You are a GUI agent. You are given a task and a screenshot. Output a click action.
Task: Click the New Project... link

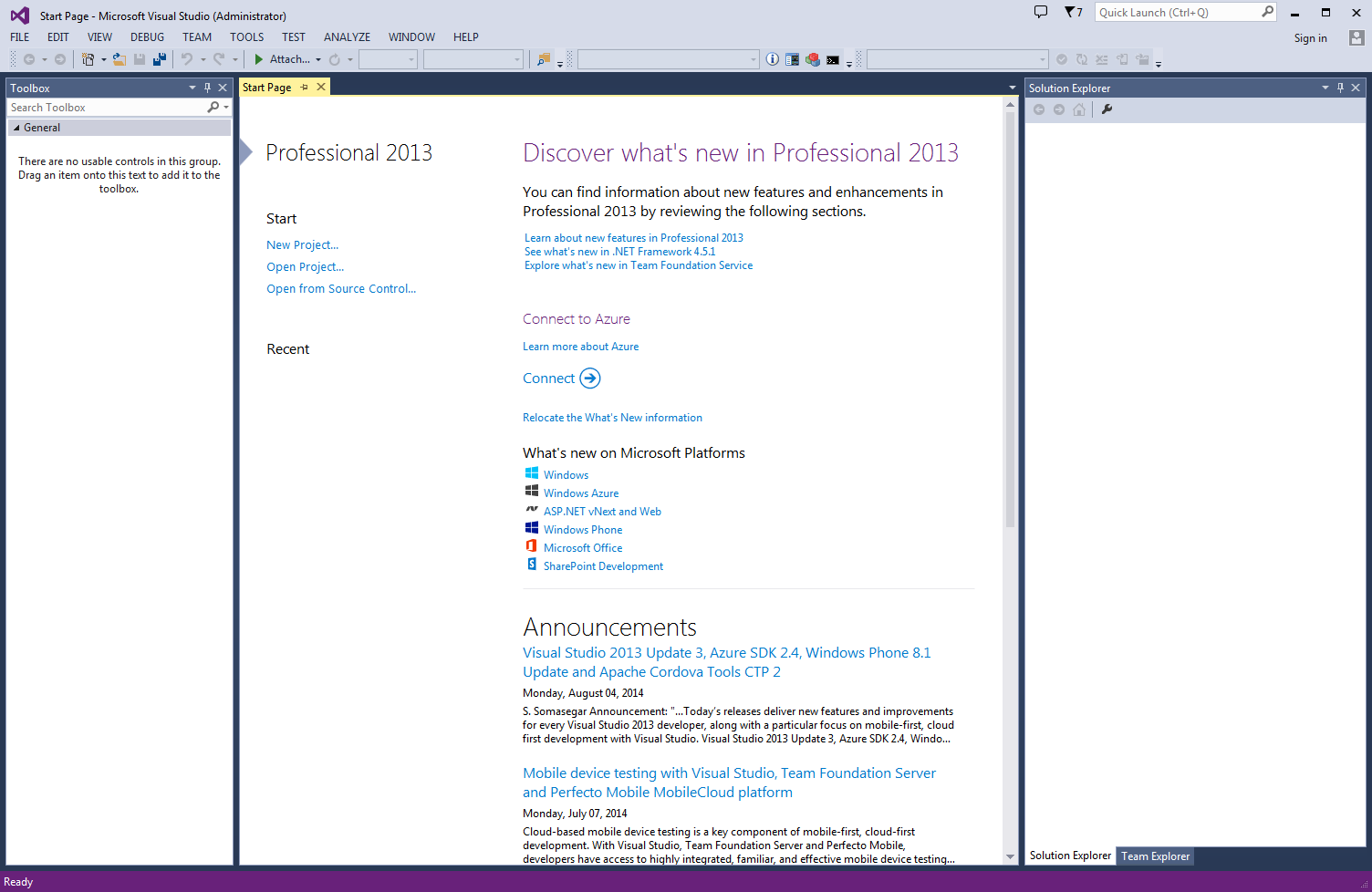tap(302, 245)
